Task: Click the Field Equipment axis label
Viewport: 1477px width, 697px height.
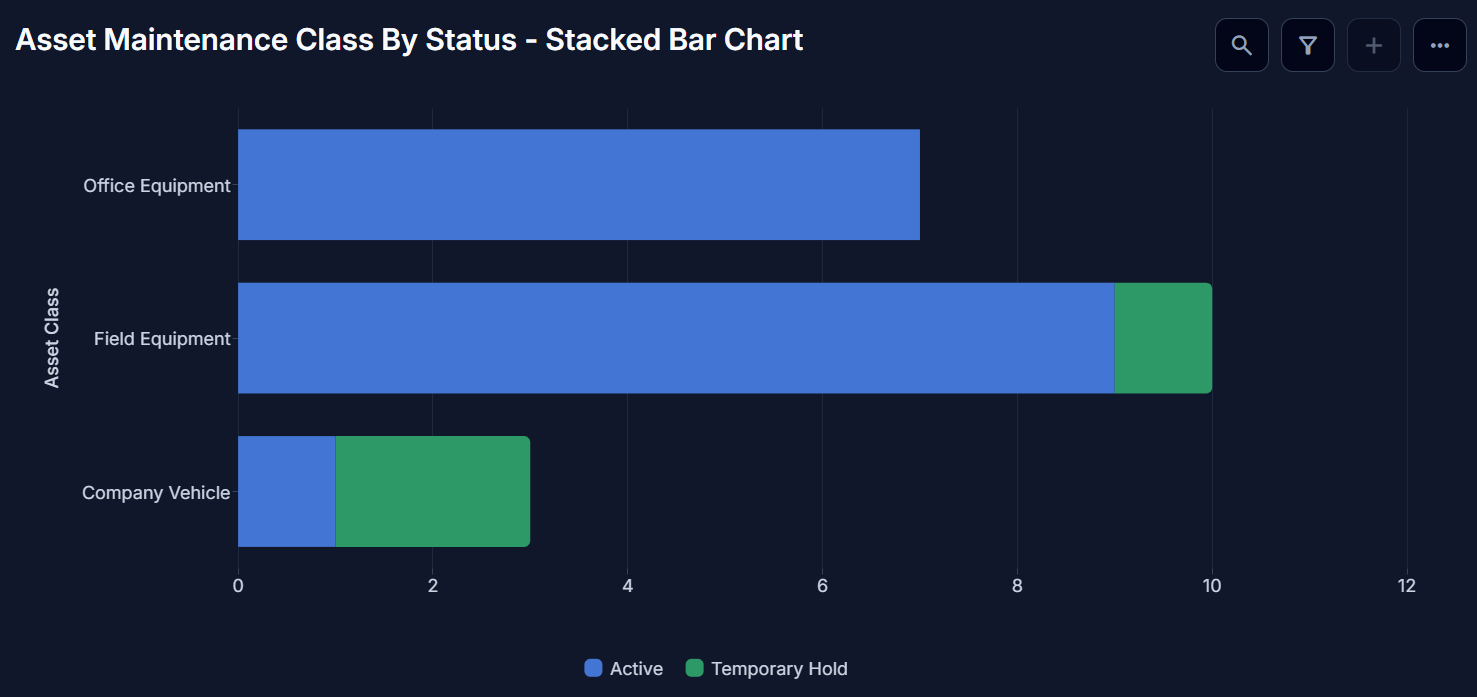Action: click(162, 339)
